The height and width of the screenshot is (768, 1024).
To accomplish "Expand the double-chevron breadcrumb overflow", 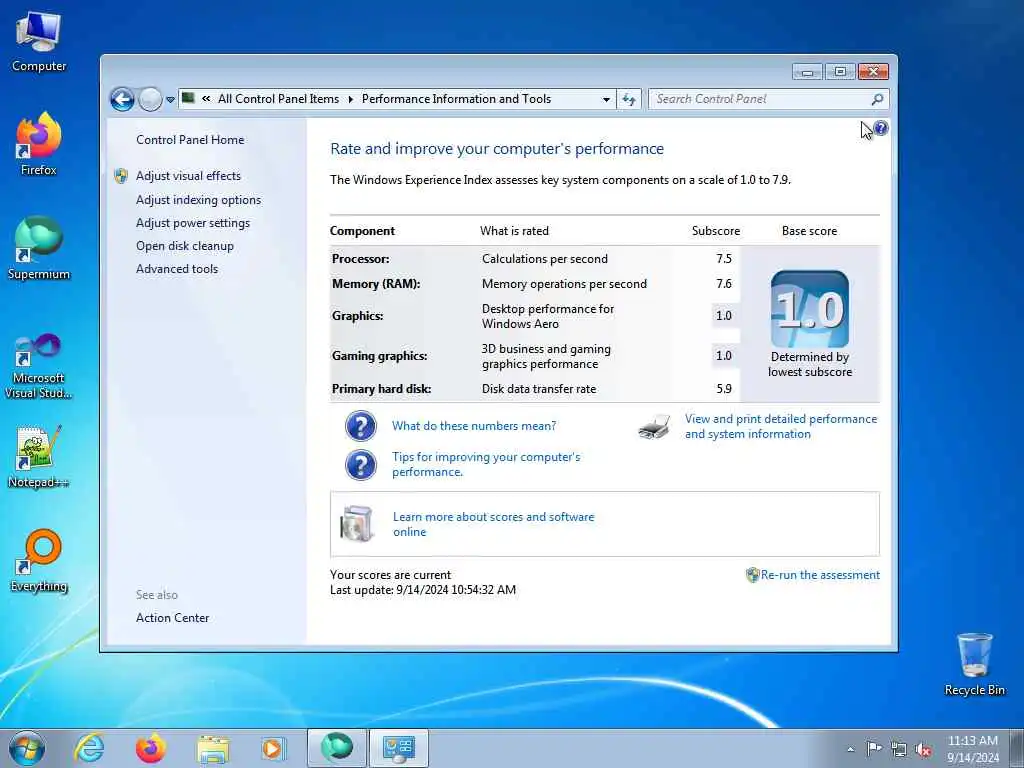I will (206, 99).
